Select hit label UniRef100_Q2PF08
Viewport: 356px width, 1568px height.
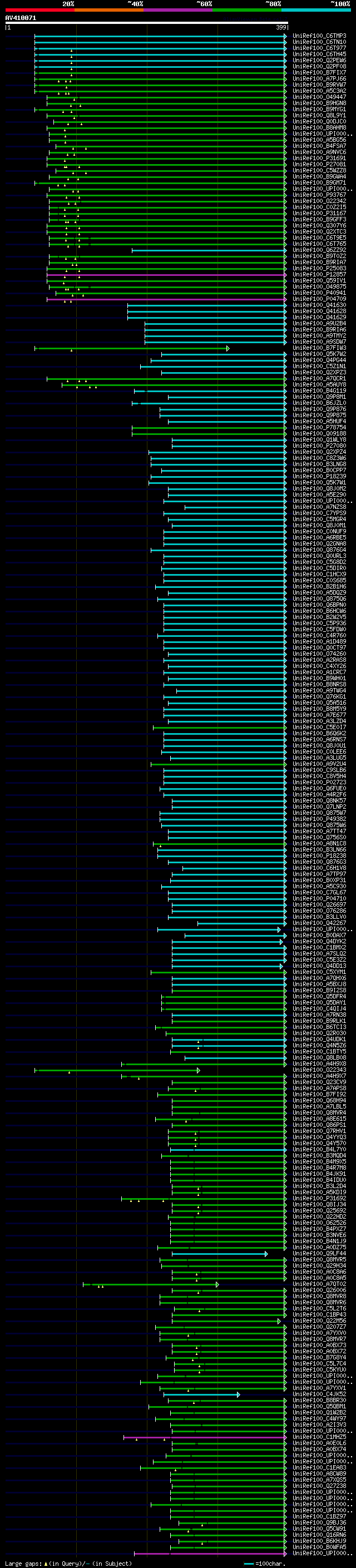[x=319, y=66]
